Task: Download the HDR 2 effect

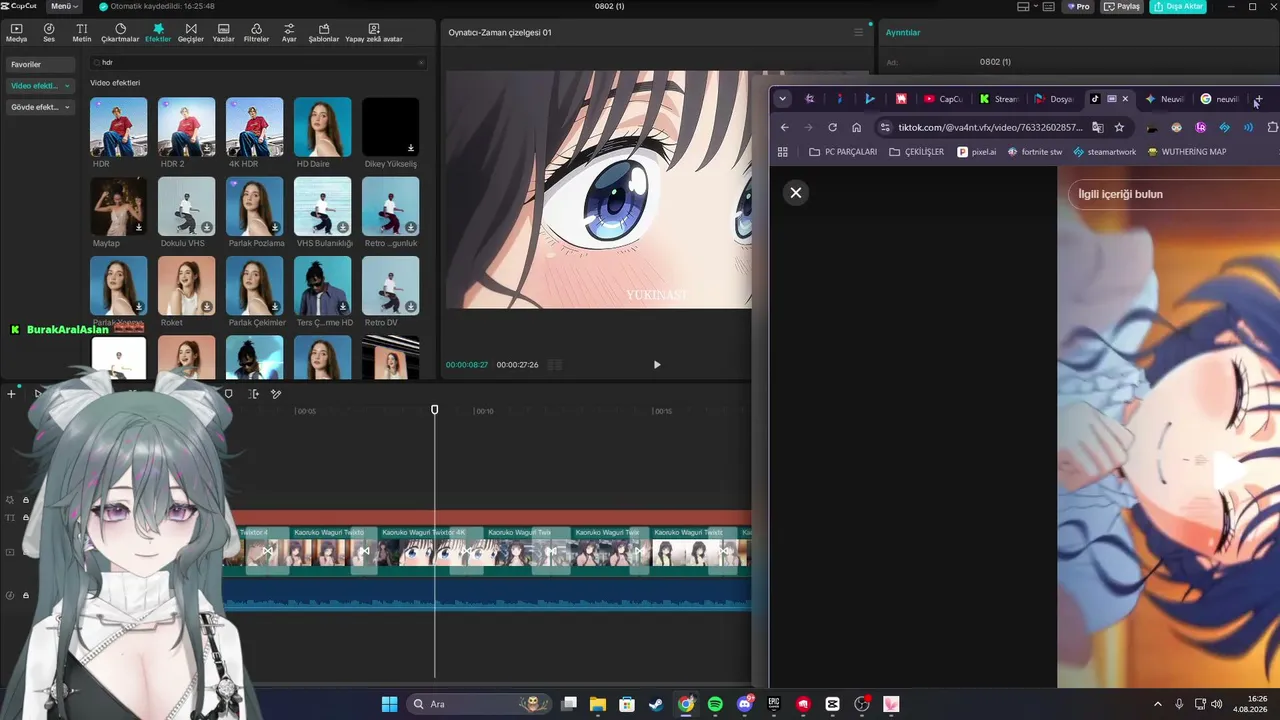Action: click(x=207, y=148)
